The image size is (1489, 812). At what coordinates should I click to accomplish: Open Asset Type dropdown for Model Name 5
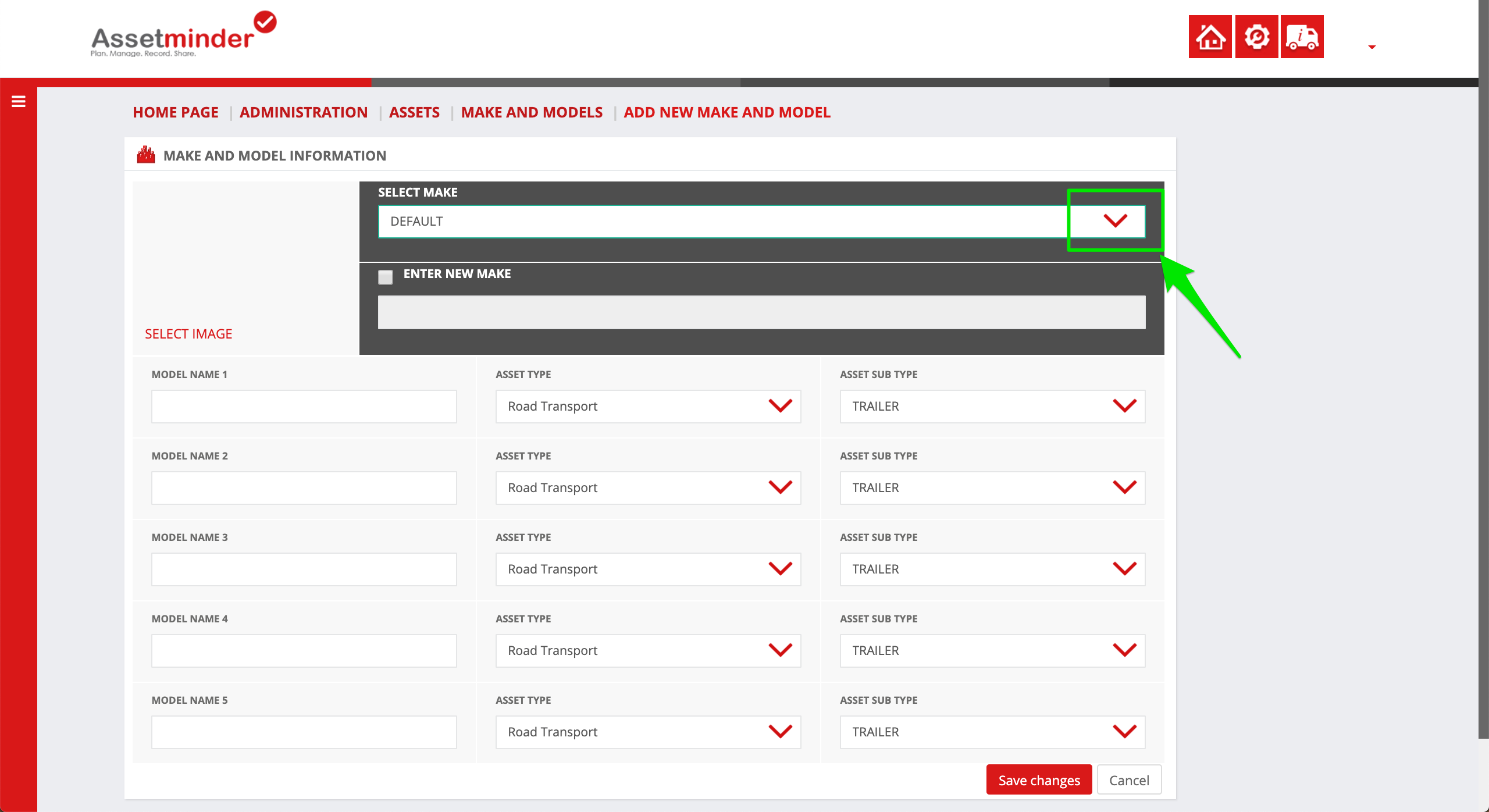tap(648, 732)
